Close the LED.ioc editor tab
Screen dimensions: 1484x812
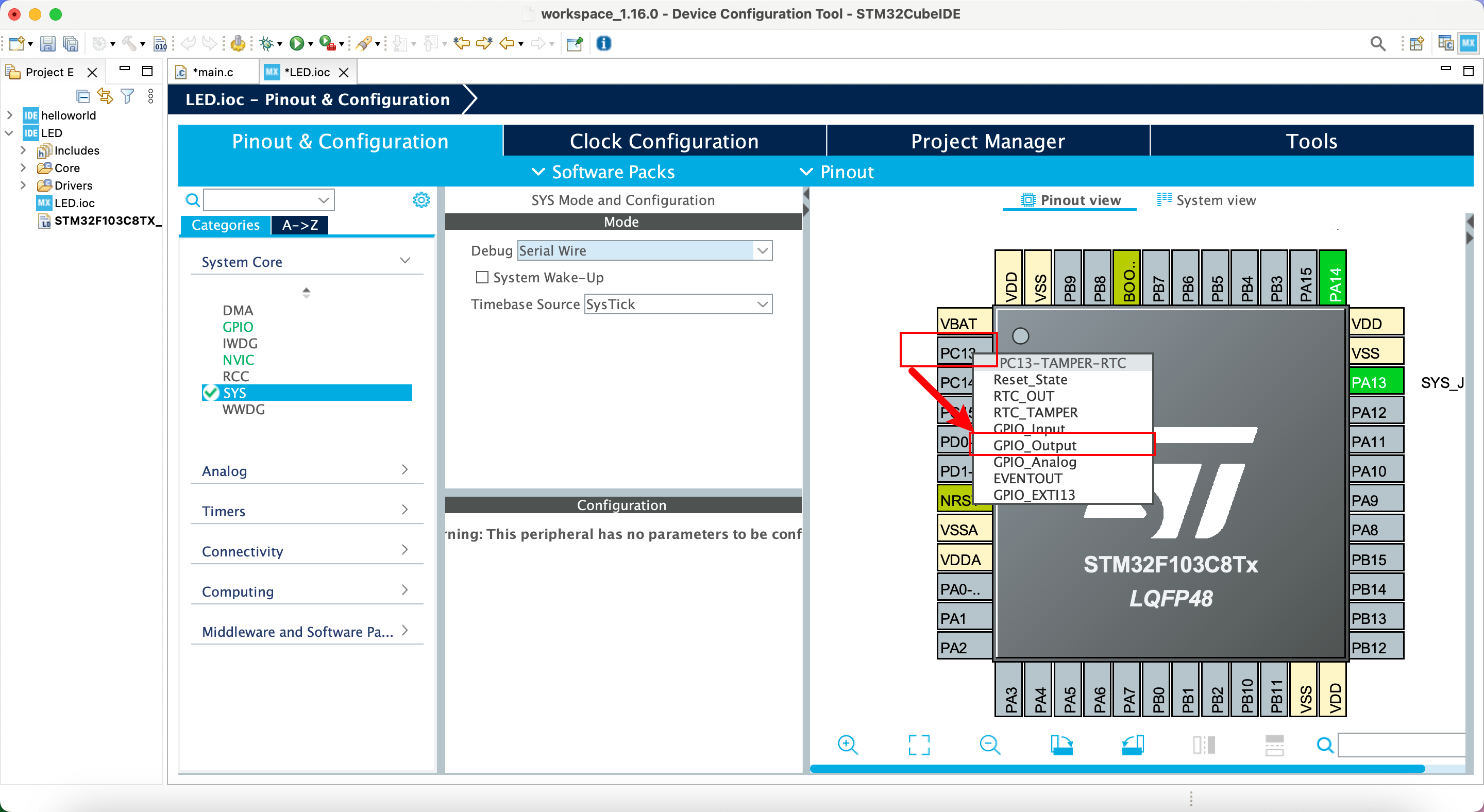(x=344, y=72)
